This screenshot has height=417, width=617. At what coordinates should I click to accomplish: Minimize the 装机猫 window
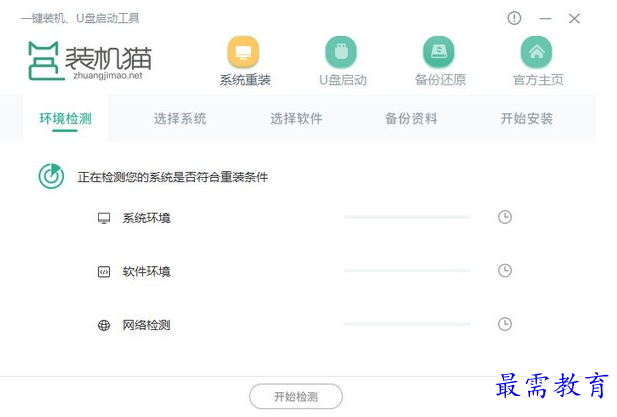point(545,18)
